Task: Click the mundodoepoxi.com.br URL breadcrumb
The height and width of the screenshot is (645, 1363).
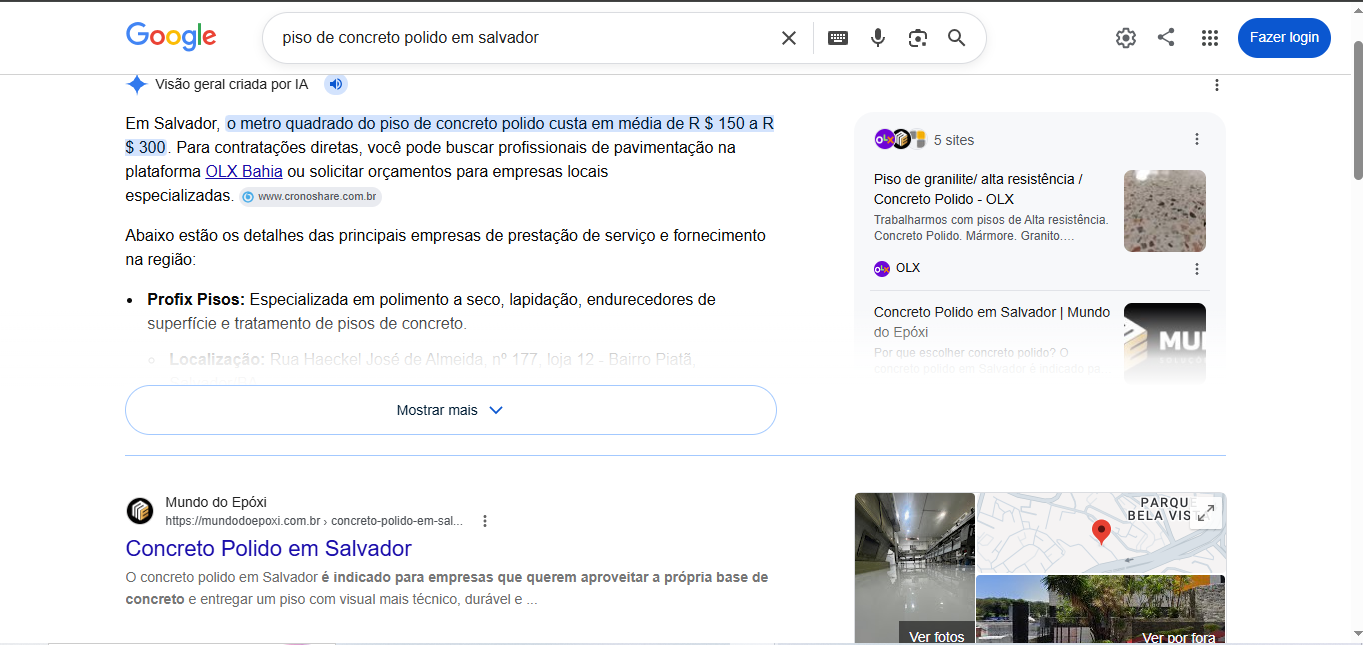Action: 314,521
